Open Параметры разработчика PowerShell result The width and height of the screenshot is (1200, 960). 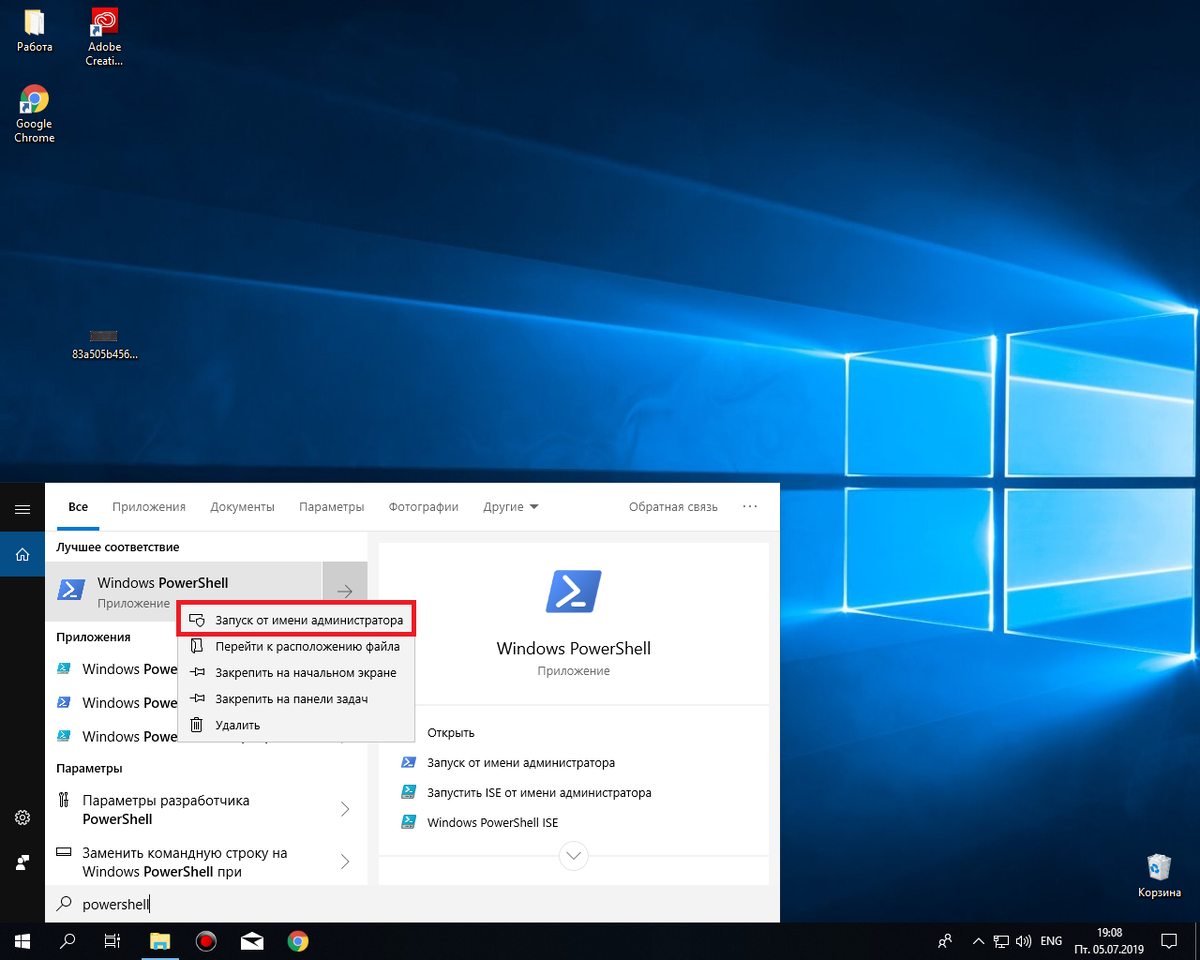point(184,809)
